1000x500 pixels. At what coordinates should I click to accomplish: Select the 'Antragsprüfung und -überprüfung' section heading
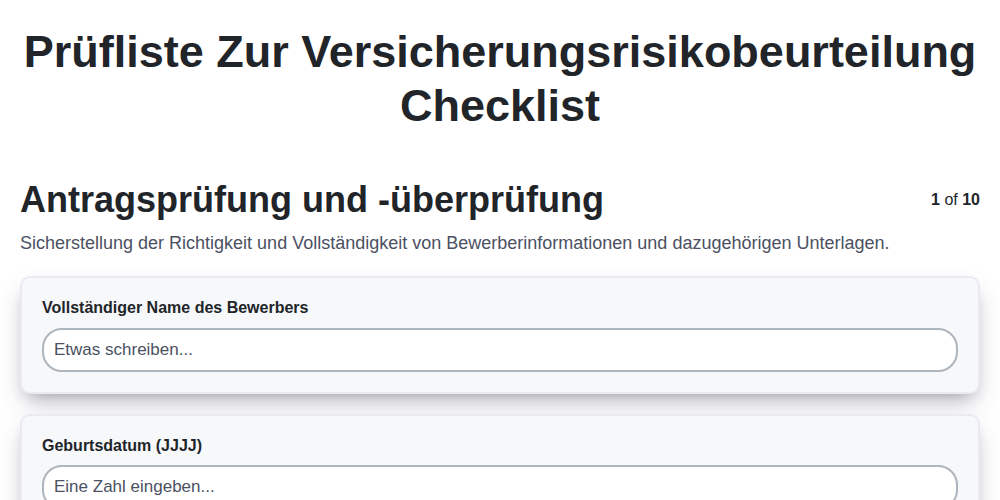[312, 200]
